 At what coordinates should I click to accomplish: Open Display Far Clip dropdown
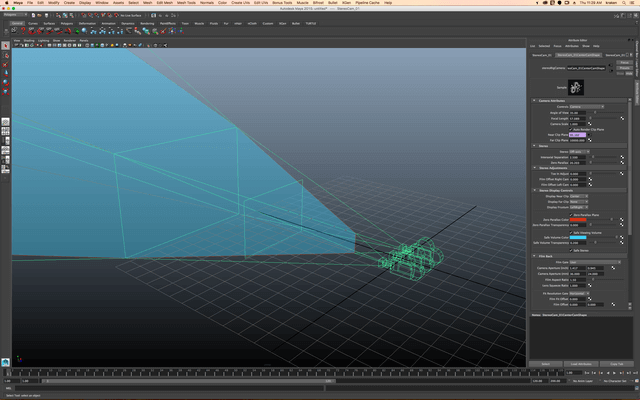579,202
